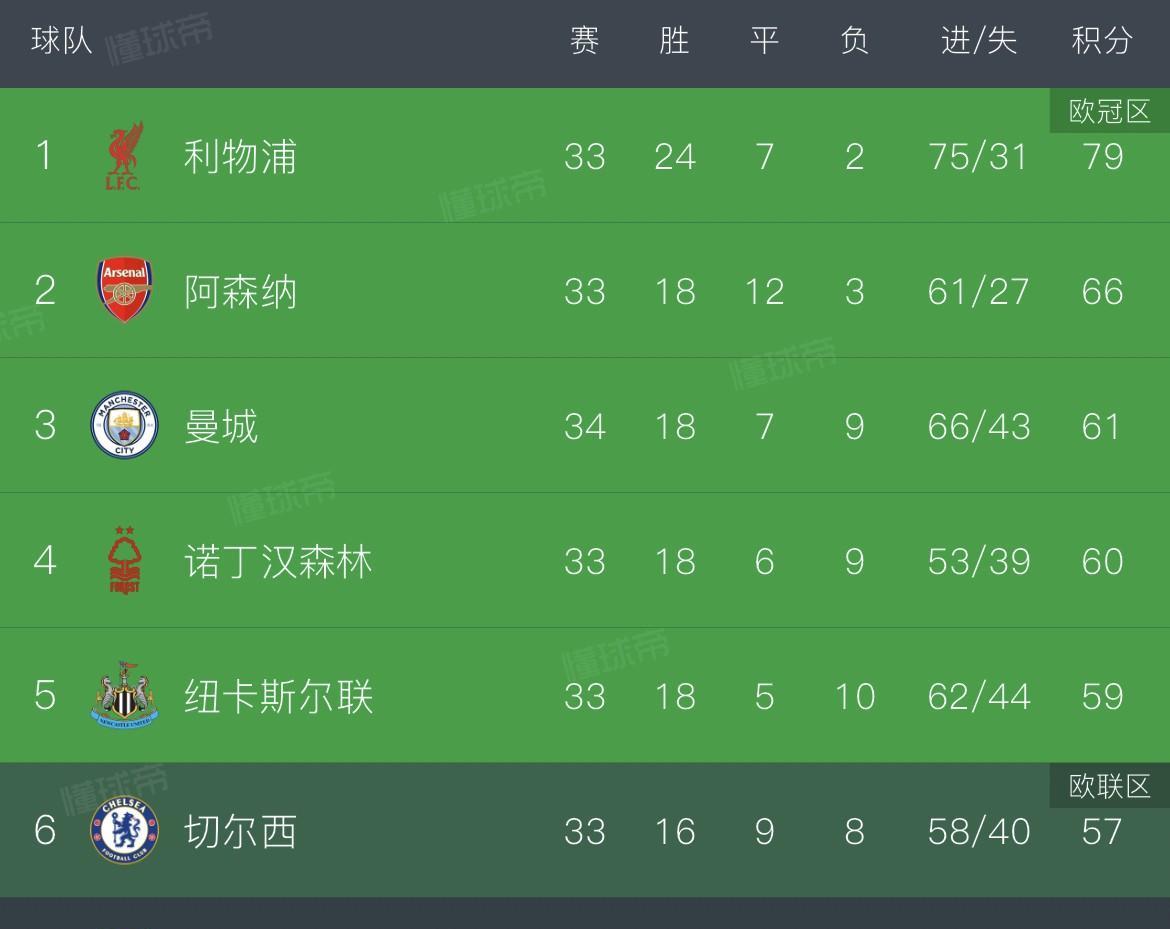Open team 阿森纳 from the standings
This screenshot has width=1170, height=929.
(240, 292)
